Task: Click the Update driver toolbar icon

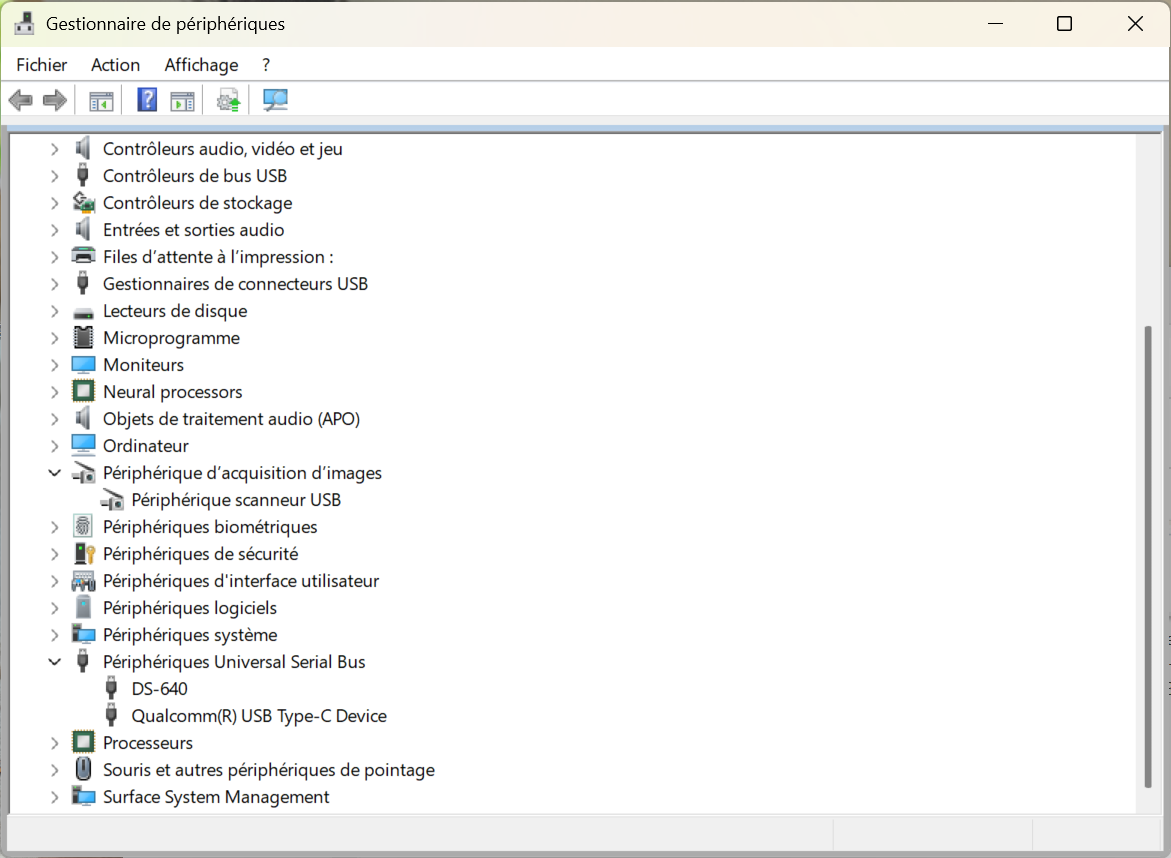Action: [x=229, y=100]
